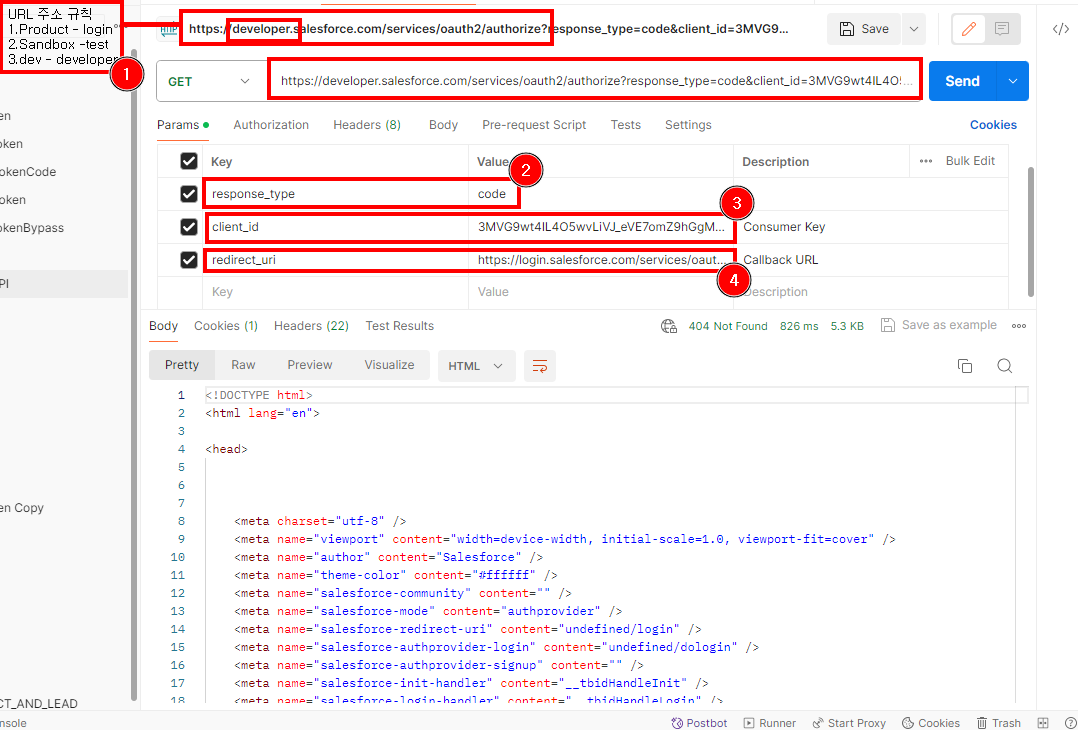Open Cookies in the status bar
This screenshot has width=1078, height=730.
(931, 722)
